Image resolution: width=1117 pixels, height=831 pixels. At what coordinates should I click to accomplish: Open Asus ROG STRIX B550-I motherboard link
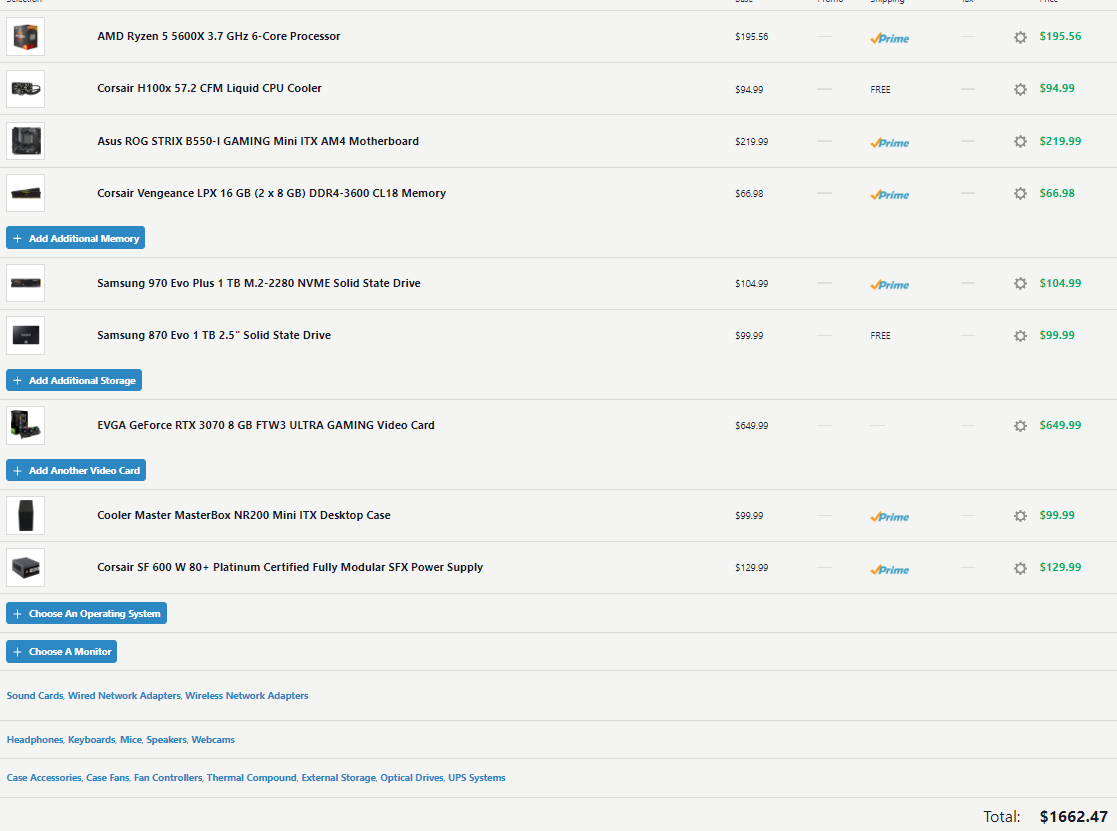pyautogui.click(x=258, y=141)
